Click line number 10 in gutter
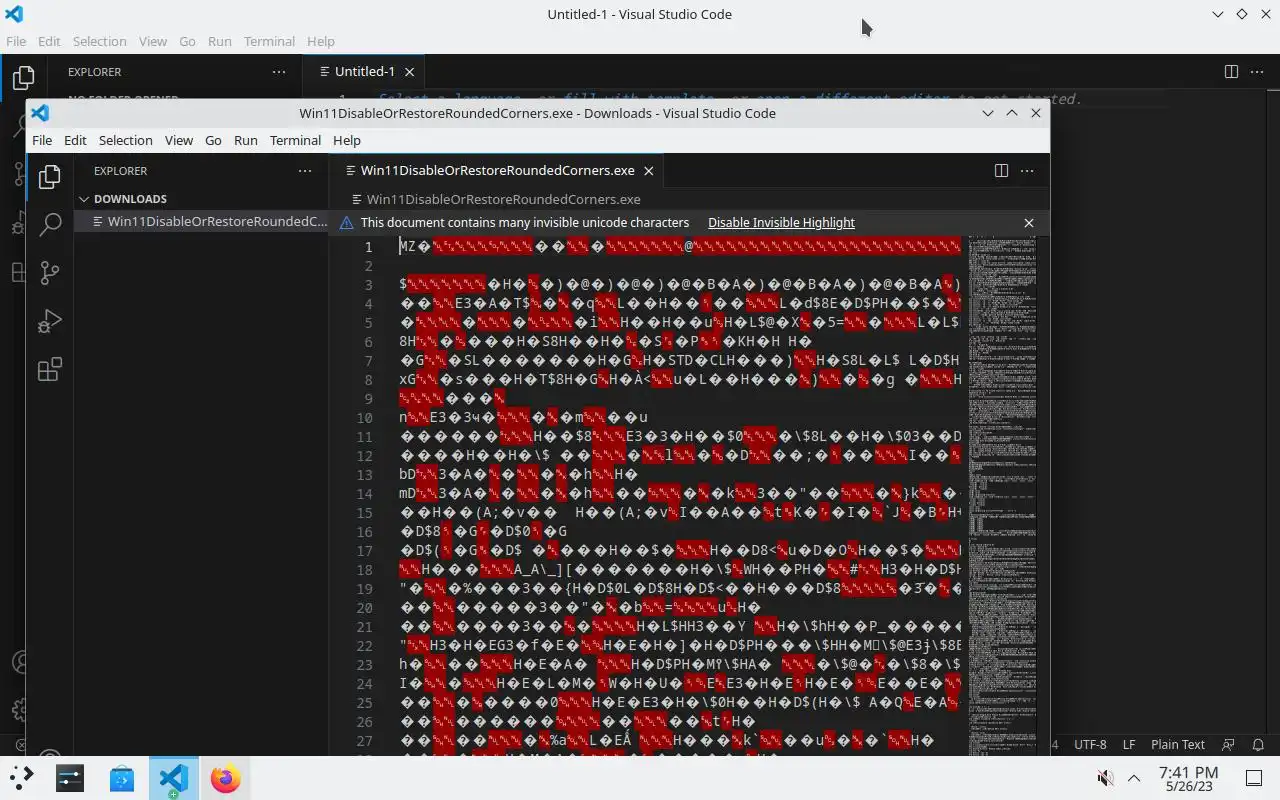Image resolution: width=1280 pixels, height=800 pixels. coord(364,418)
